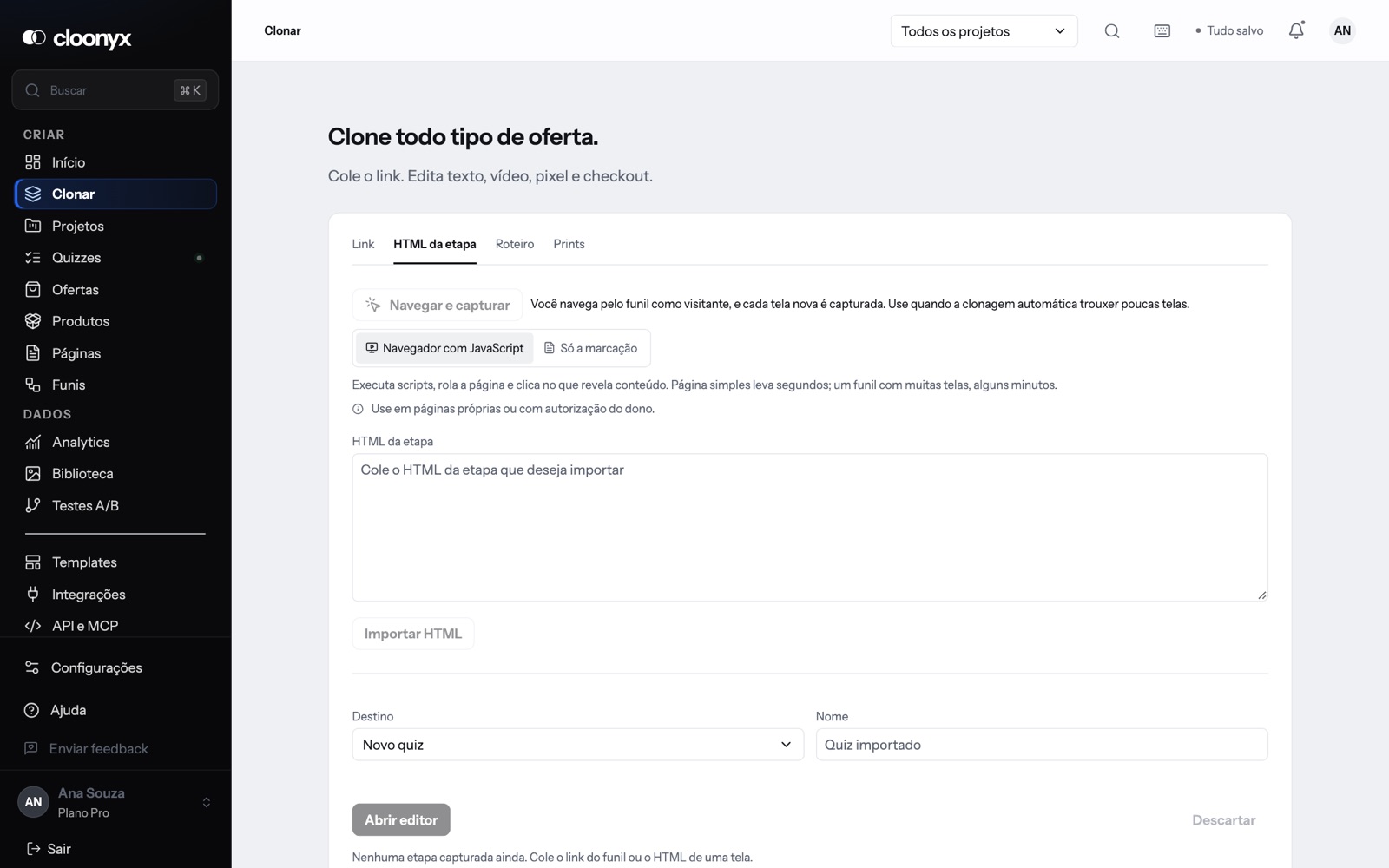1389x868 pixels.
Task: Open Configurações
Action: pyautogui.click(x=115, y=667)
